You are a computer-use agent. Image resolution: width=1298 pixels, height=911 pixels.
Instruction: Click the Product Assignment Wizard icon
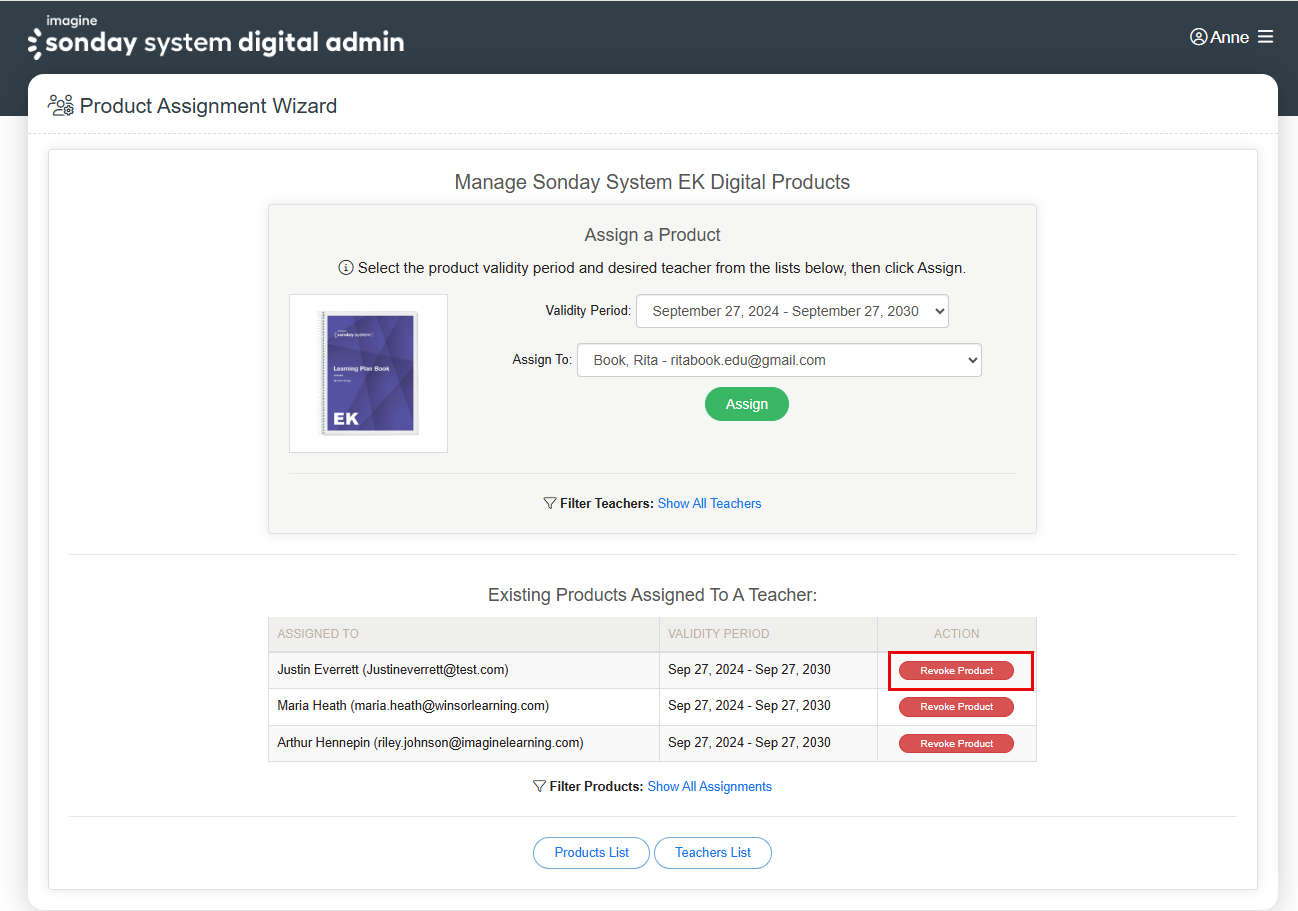pos(60,104)
